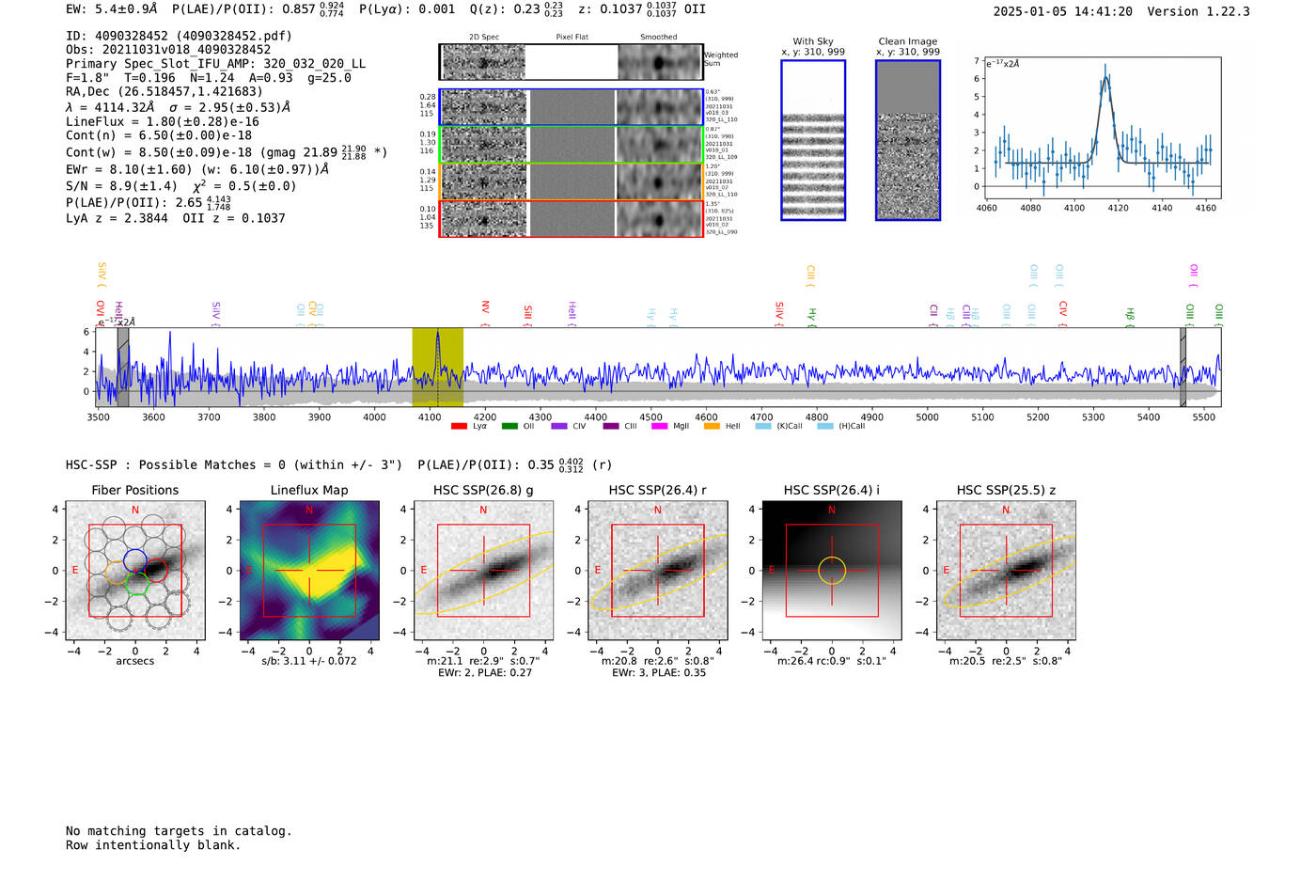
Task: Click the green OII legend swatch
Action: click(x=509, y=427)
